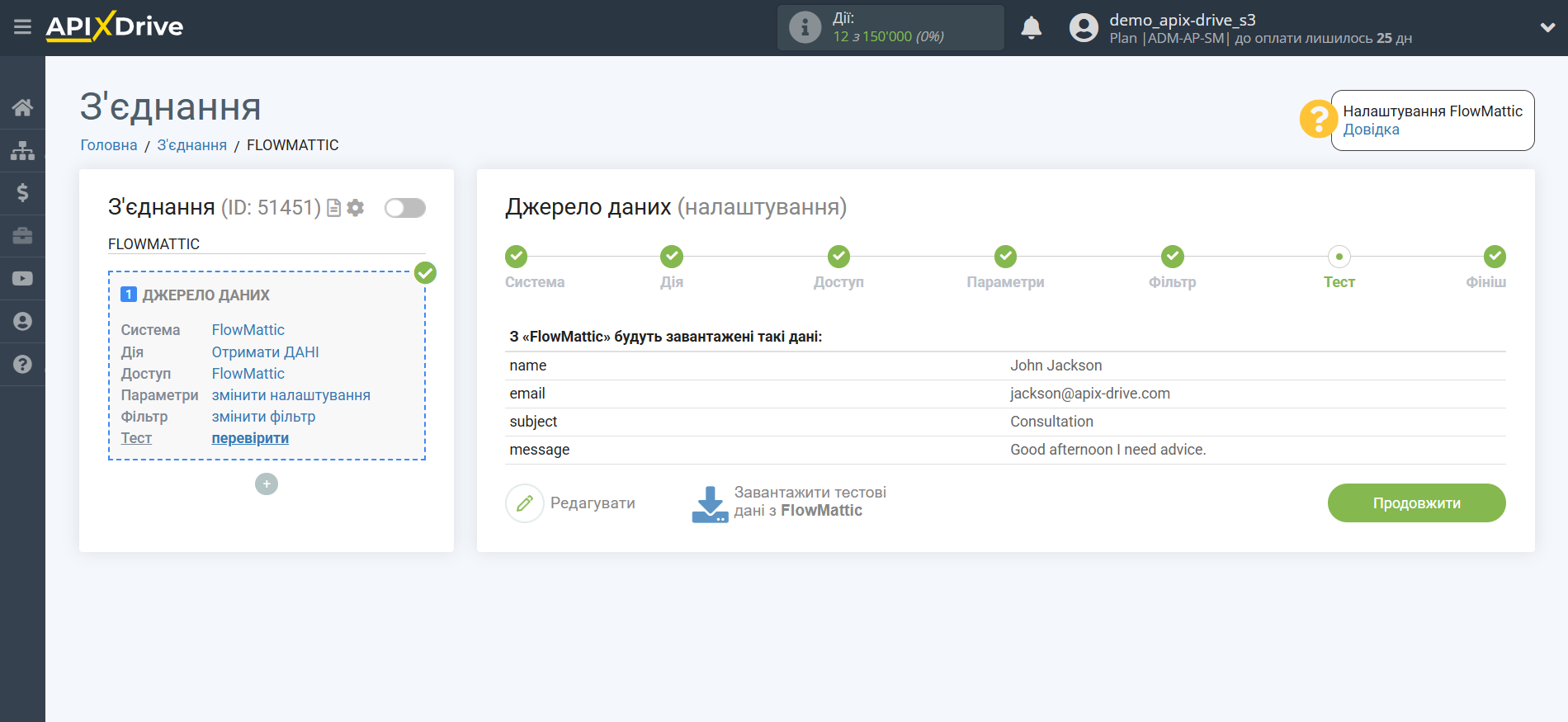Click the 'message' field label

point(540,450)
